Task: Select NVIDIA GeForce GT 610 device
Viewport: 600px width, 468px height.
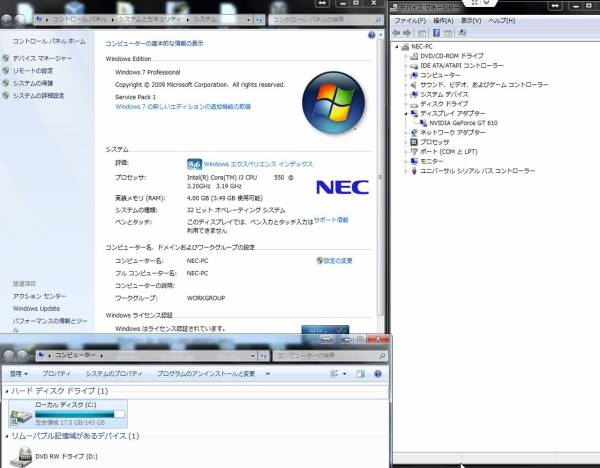Action: (463, 123)
